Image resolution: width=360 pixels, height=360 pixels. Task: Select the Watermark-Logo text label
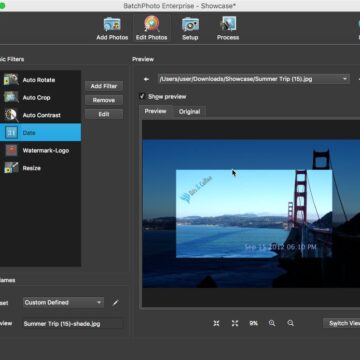[x=46, y=151]
